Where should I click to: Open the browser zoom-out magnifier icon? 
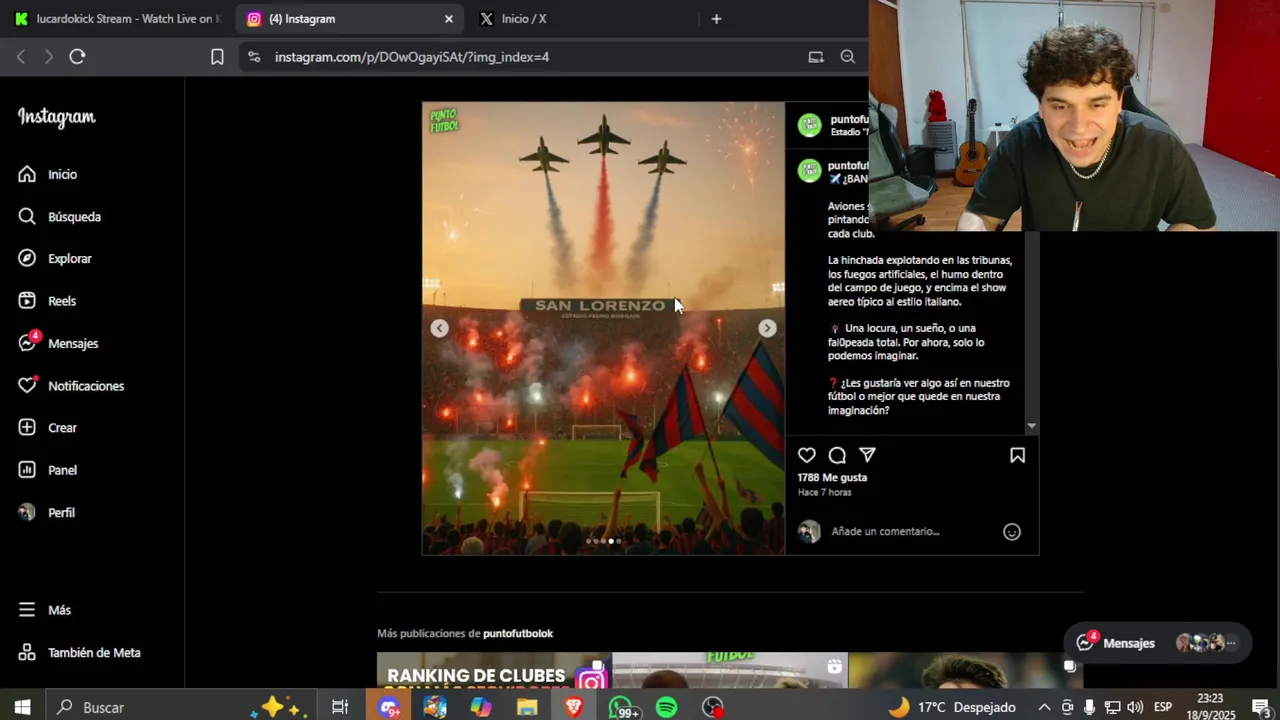pyautogui.click(x=848, y=57)
